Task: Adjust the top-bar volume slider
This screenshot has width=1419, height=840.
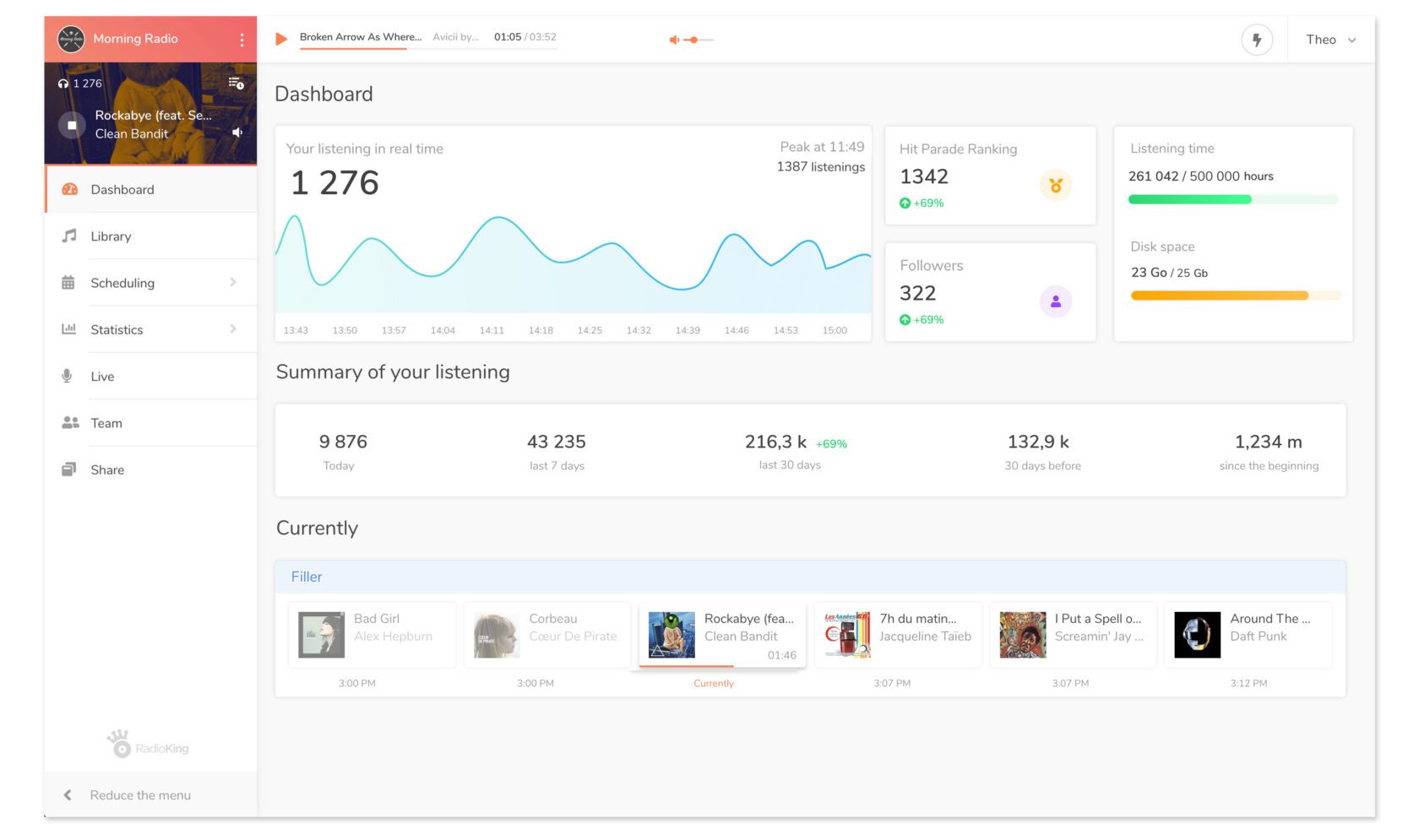Action: coord(694,39)
